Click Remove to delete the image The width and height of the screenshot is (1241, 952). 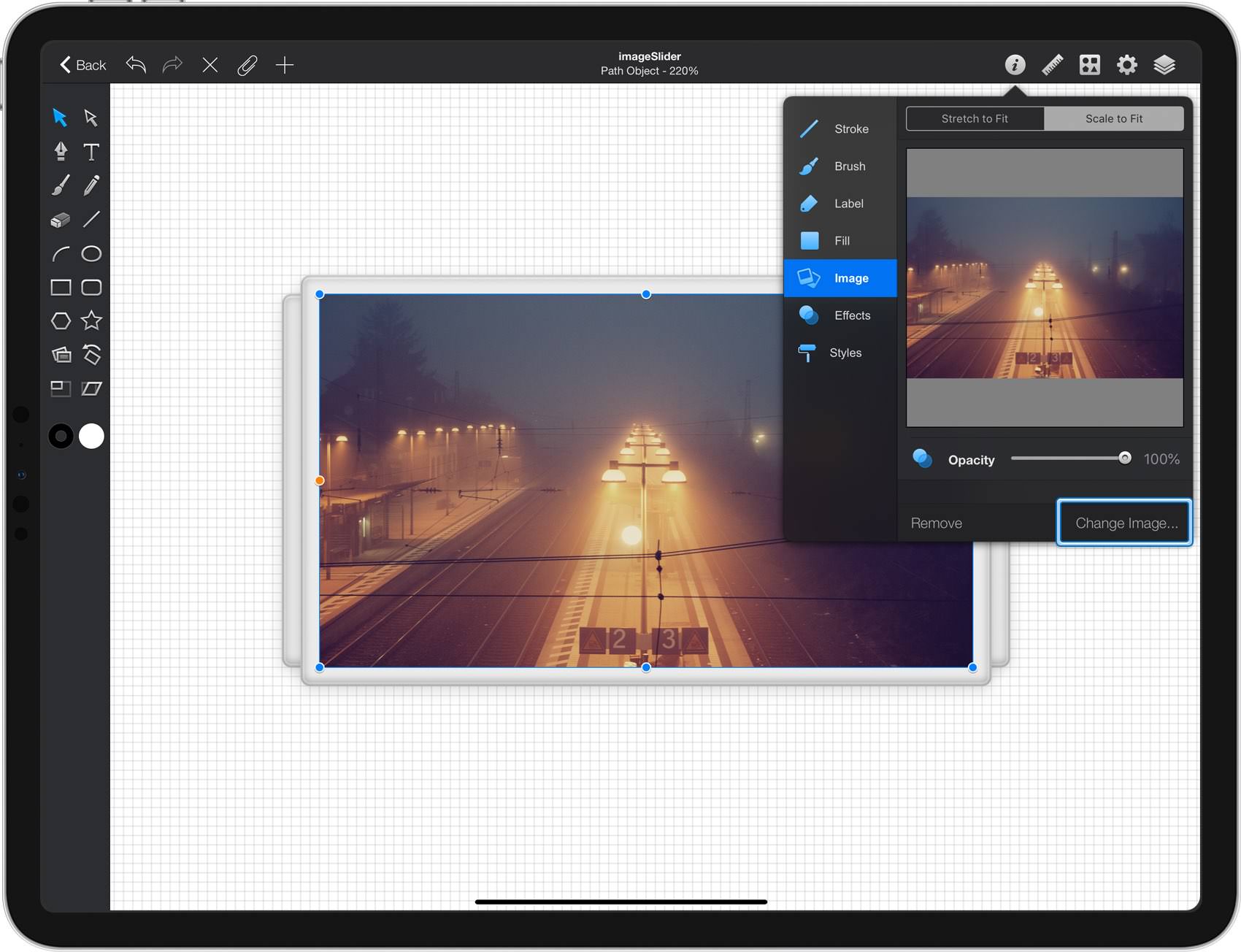[x=937, y=523]
